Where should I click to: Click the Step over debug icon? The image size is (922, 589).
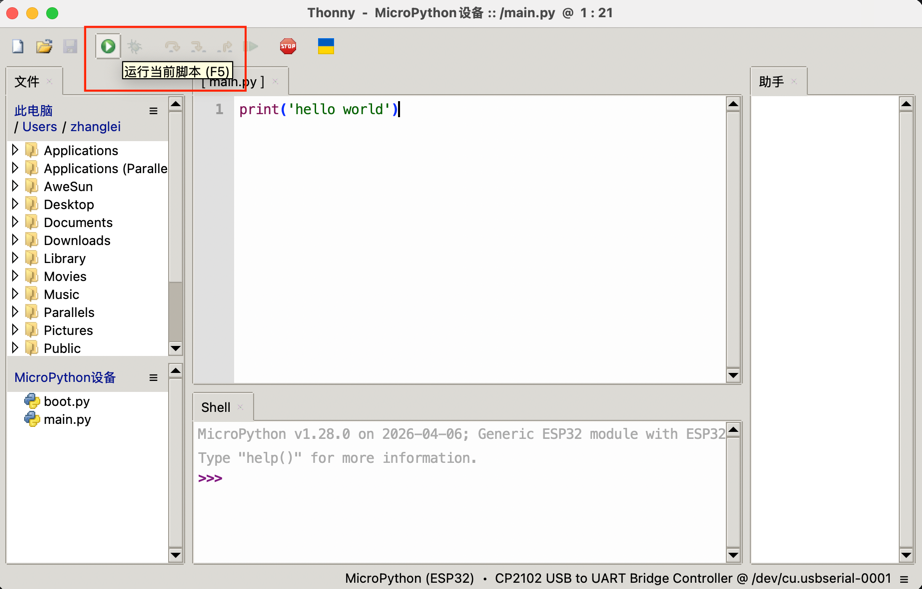[172, 46]
